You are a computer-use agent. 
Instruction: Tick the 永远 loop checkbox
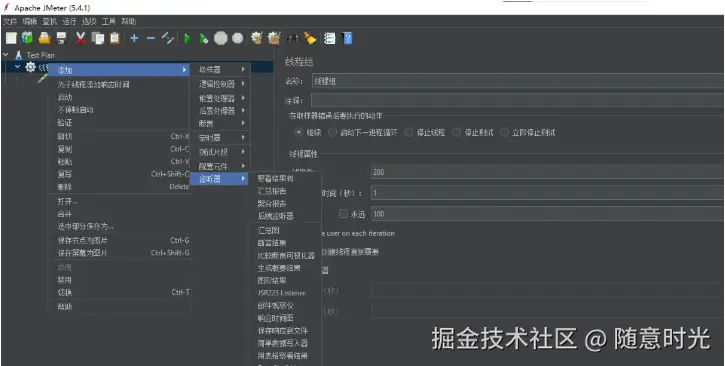(x=343, y=214)
